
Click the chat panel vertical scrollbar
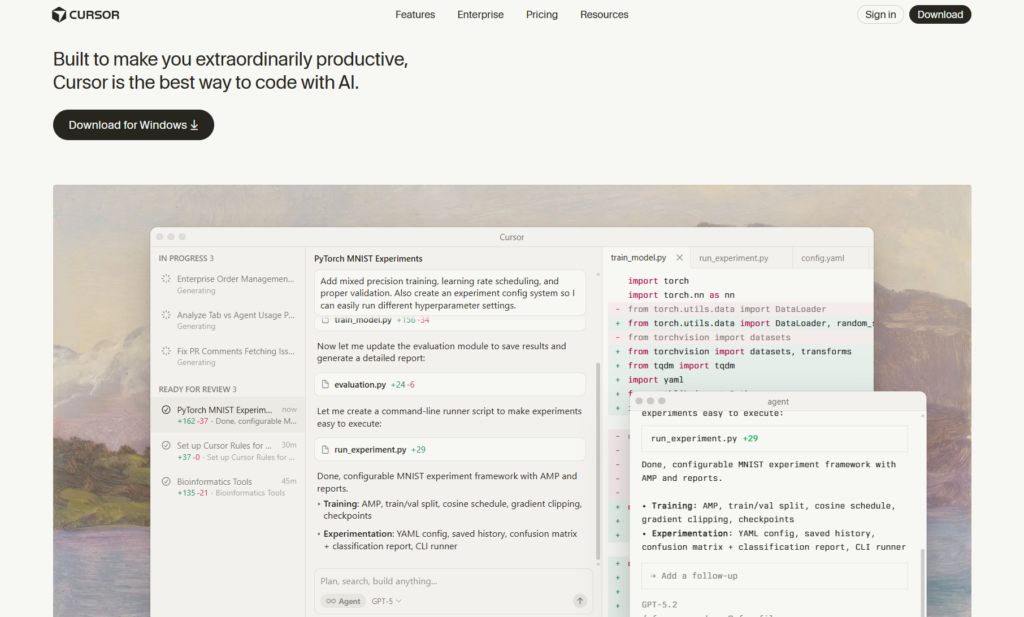click(598, 460)
